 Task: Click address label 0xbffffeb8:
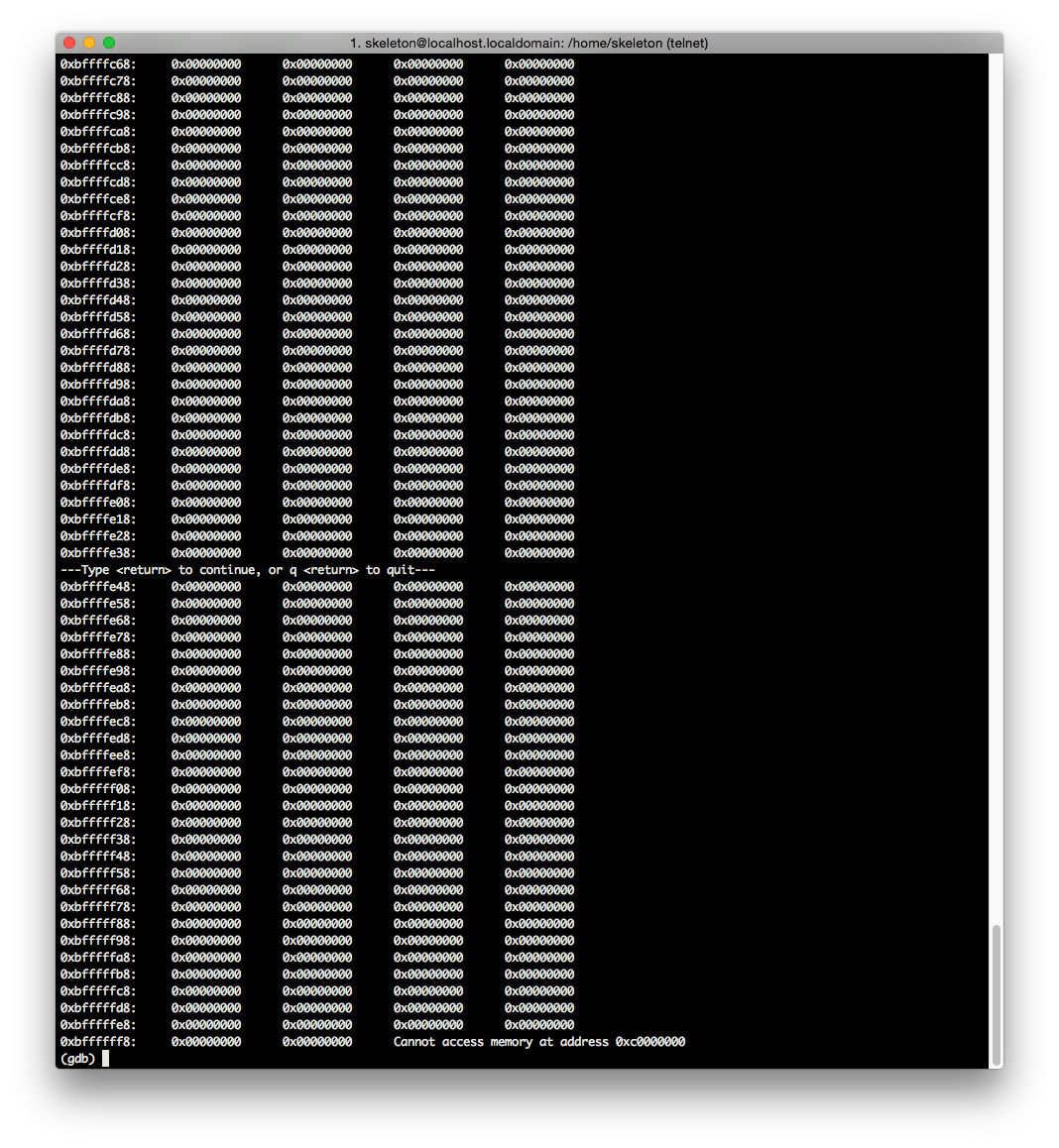click(x=98, y=704)
